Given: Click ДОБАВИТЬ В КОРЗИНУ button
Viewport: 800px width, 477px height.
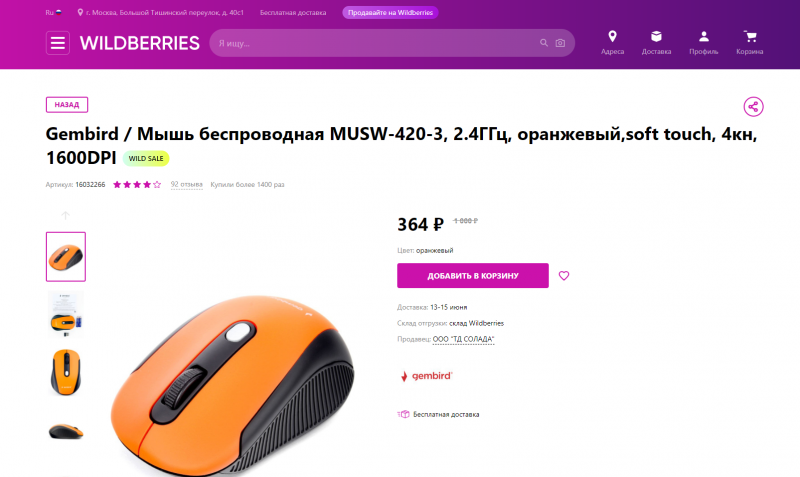Looking at the screenshot, I should tap(473, 275).
